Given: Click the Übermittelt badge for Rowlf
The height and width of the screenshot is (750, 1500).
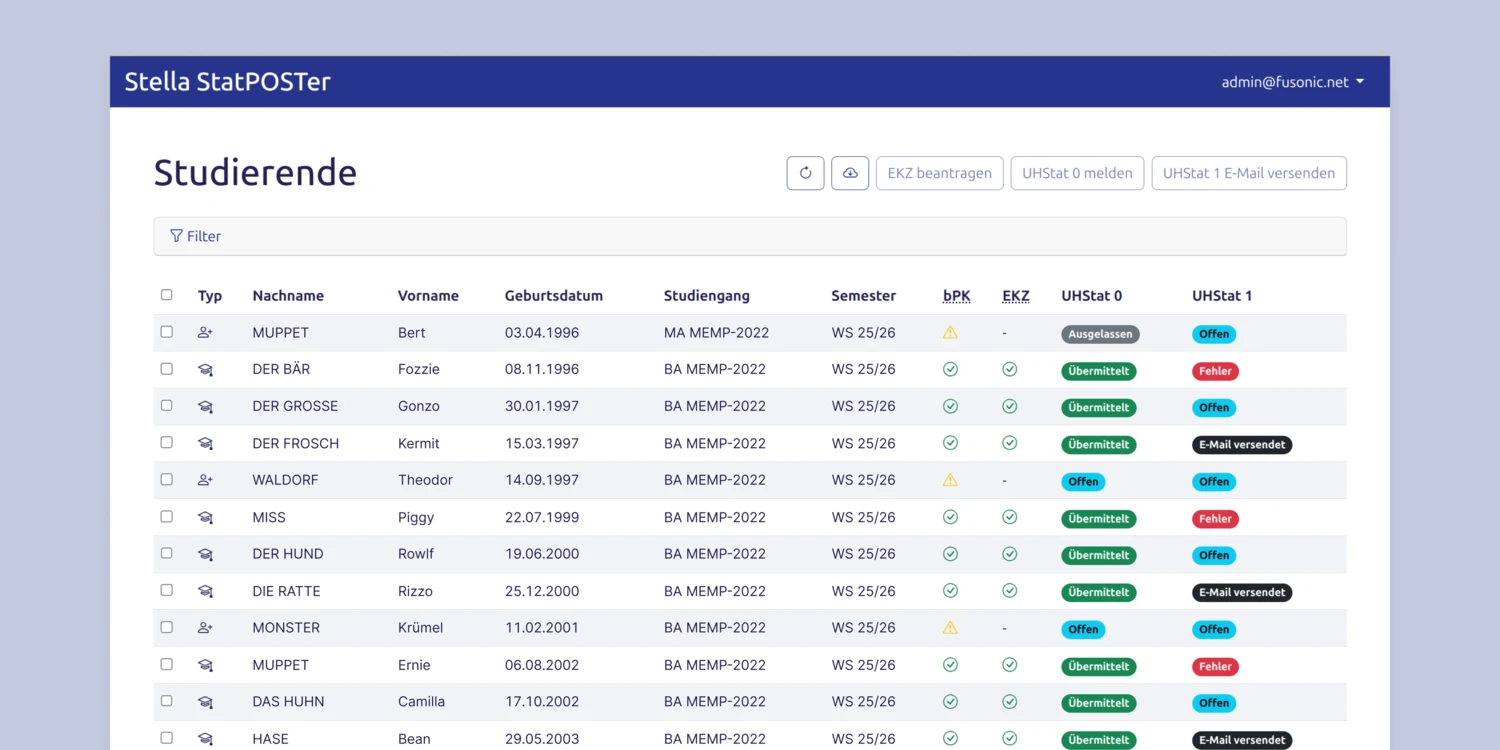Looking at the screenshot, I should click(x=1099, y=556).
